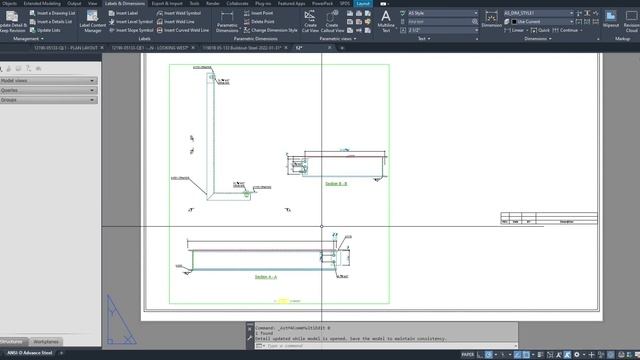Click Quick dimension tool

(x=540, y=30)
